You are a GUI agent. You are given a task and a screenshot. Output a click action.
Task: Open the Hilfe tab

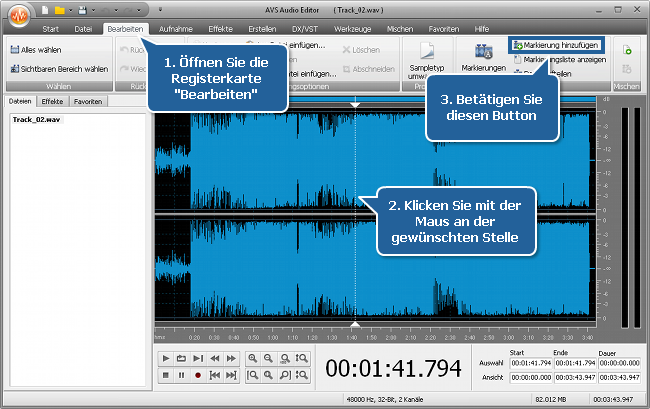tap(482, 29)
